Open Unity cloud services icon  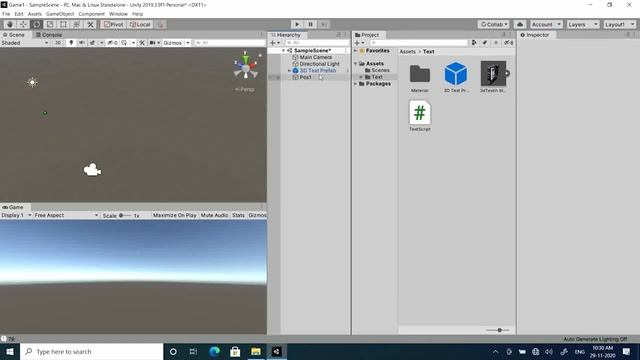tap(520, 24)
